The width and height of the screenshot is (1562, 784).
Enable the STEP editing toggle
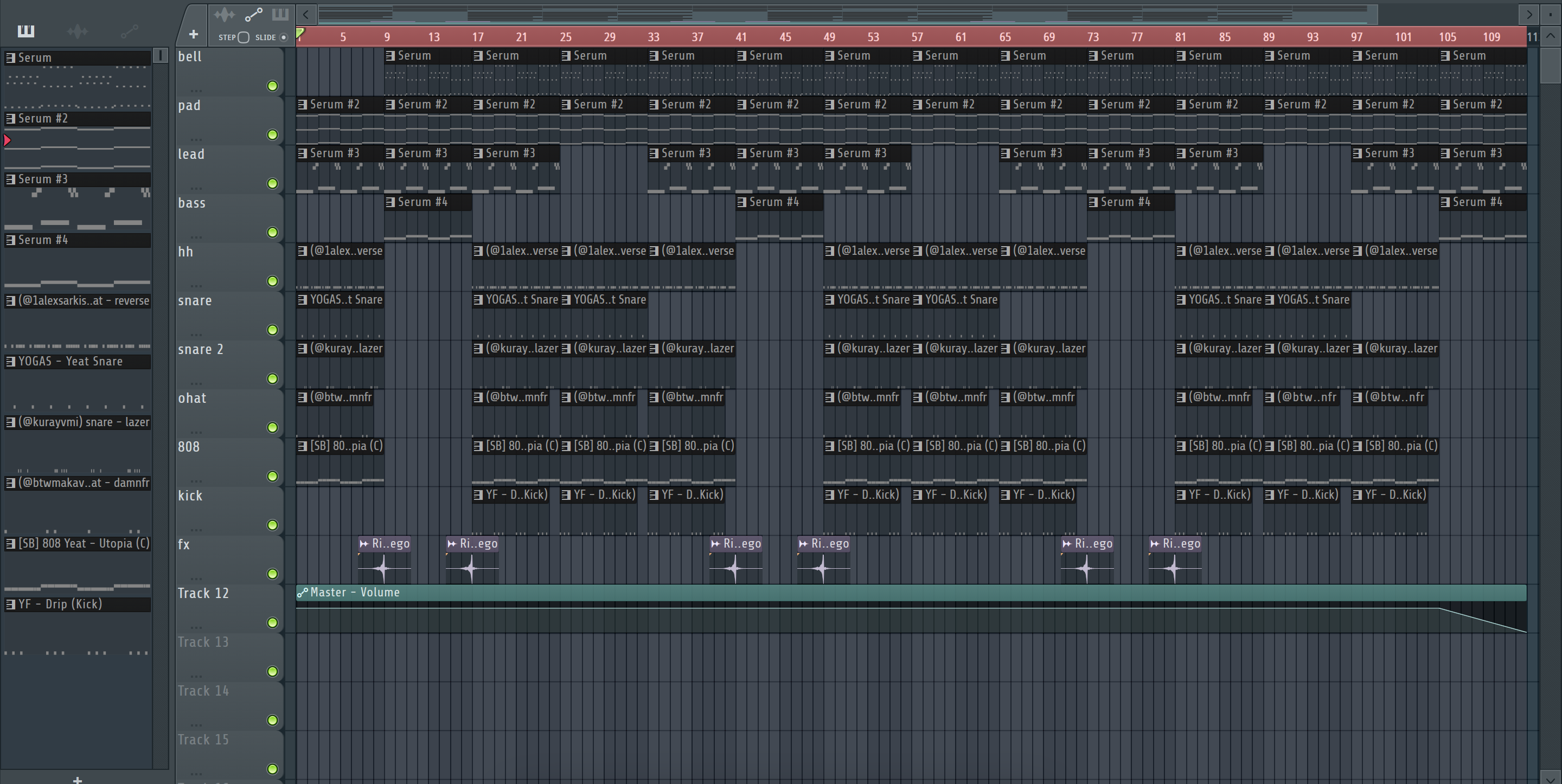pos(244,37)
